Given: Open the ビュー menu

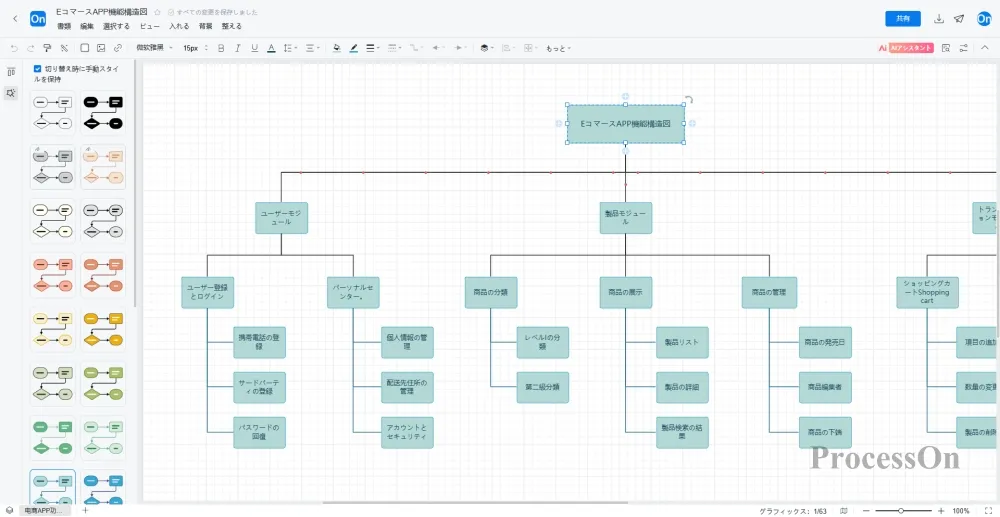Looking at the screenshot, I should point(149,26).
